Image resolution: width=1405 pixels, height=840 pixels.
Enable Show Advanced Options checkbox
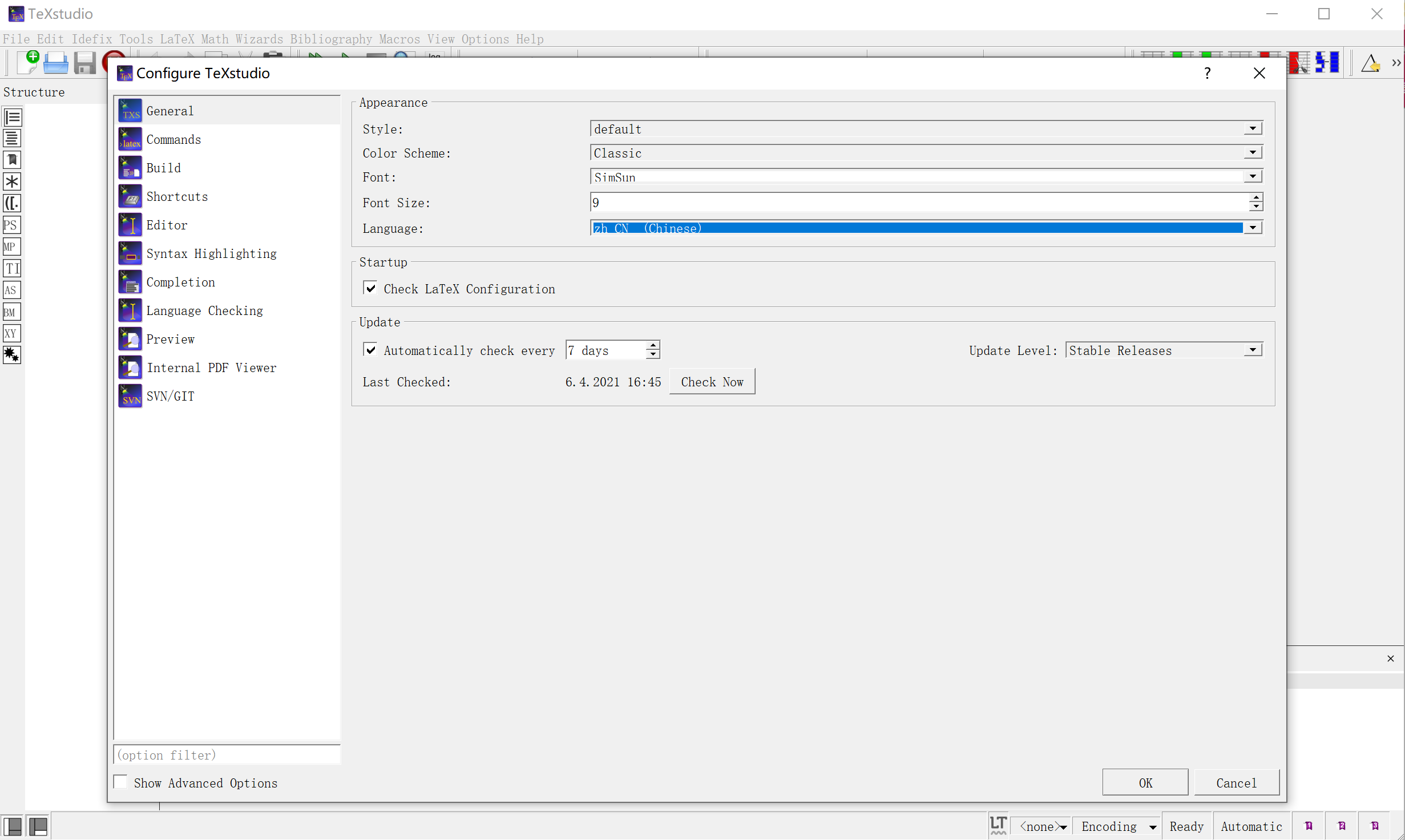(121, 782)
